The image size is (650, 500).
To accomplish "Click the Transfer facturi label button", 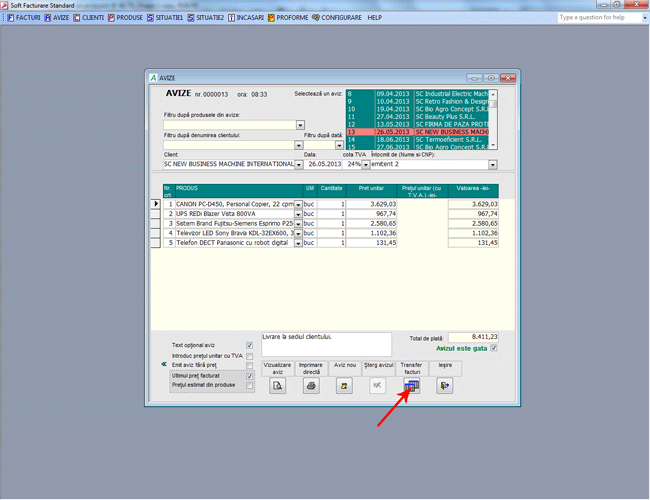I will (412, 369).
